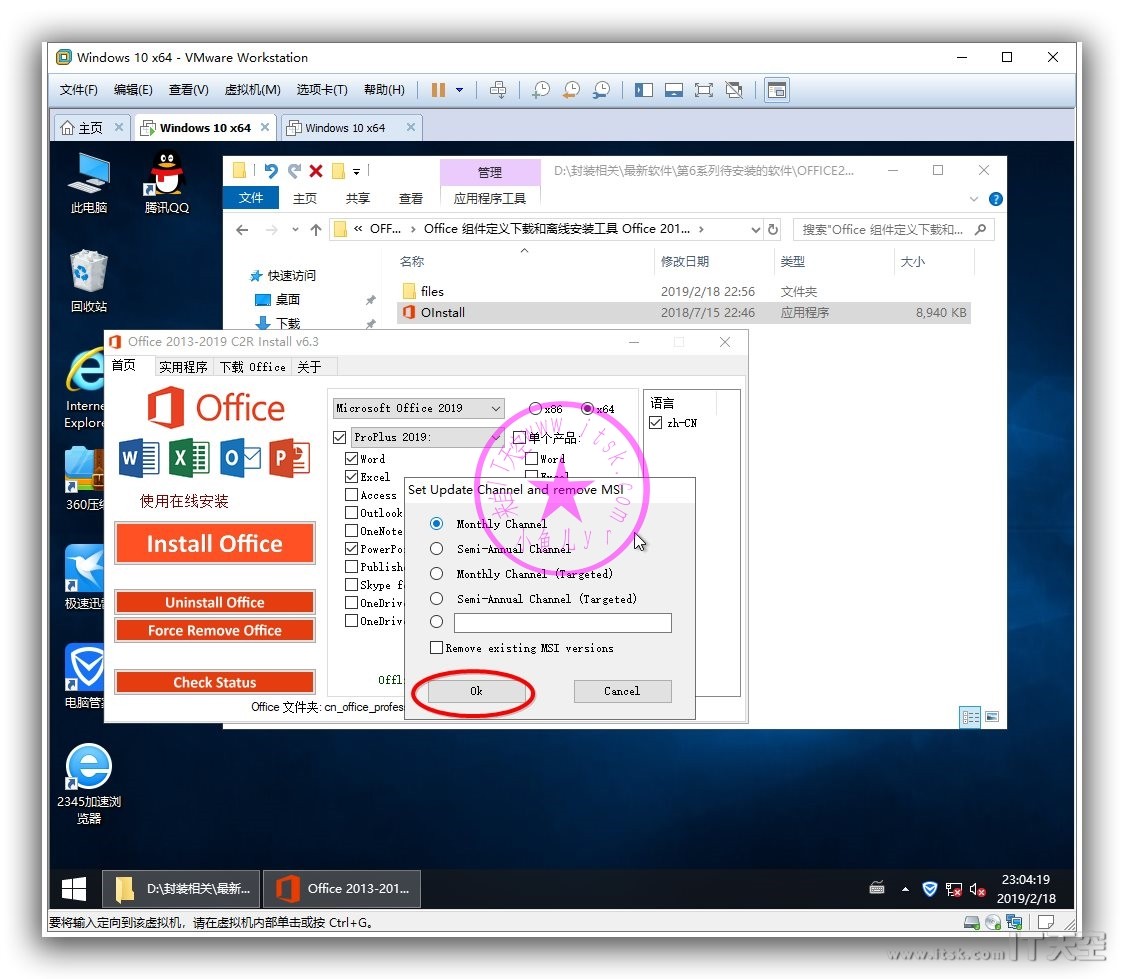Open the 文件 tab in File Explorer
This screenshot has width=1124, height=979.
[251, 198]
